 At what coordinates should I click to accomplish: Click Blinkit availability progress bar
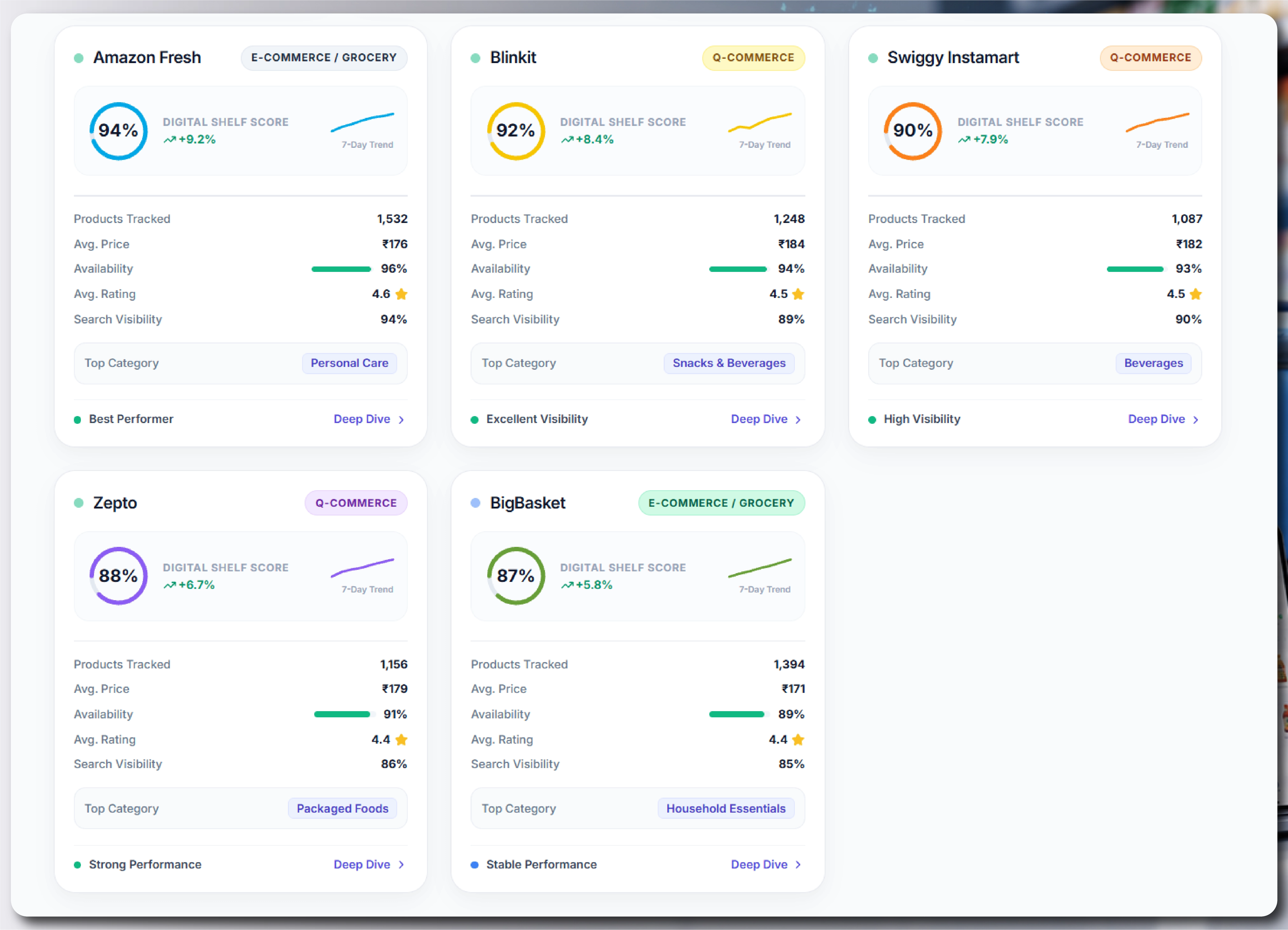[x=739, y=269]
